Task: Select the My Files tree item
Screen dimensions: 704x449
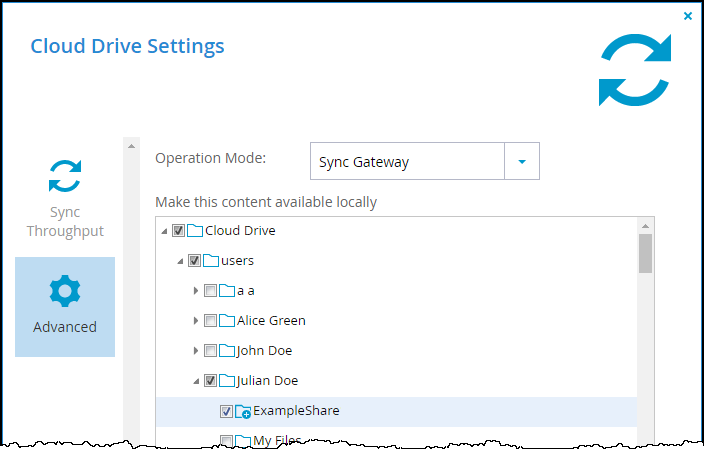Action: [x=277, y=440]
